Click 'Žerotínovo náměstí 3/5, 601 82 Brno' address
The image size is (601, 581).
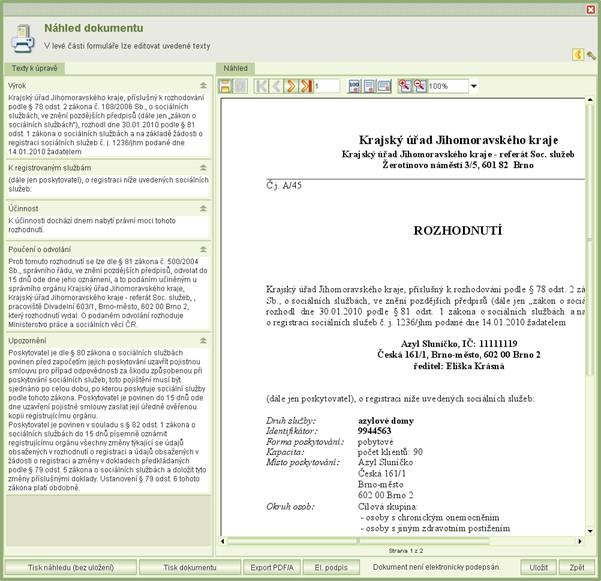click(x=458, y=165)
